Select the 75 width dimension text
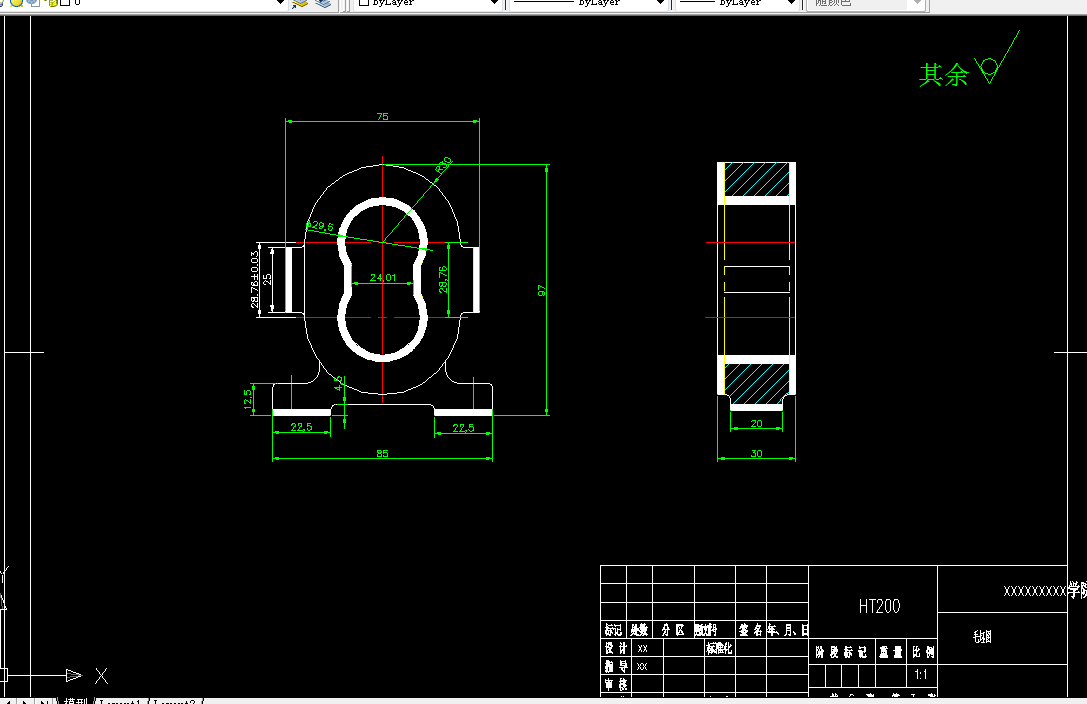Image resolution: width=1087 pixels, height=704 pixels. (x=383, y=116)
